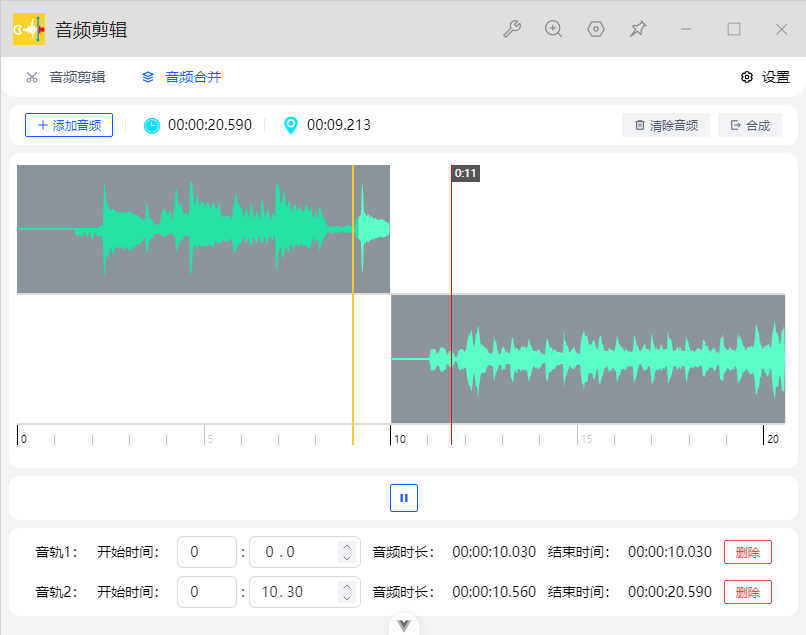Click track 2 waveform in lower lane

point(588,359)
